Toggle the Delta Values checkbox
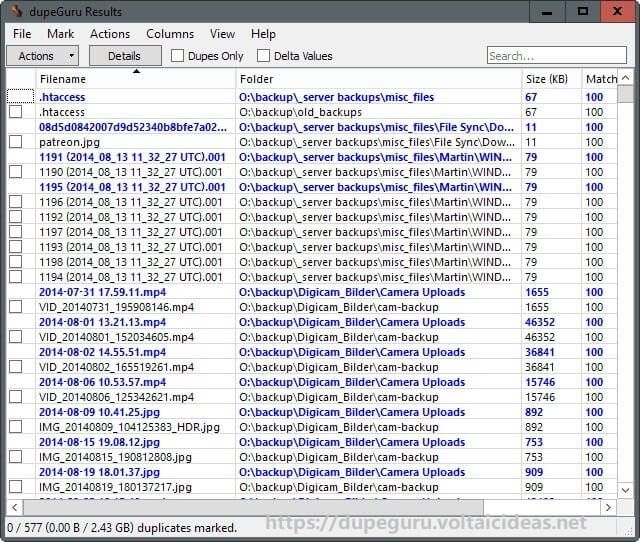The width and height of the screenshot is (640, 542). tap(263, 56)
